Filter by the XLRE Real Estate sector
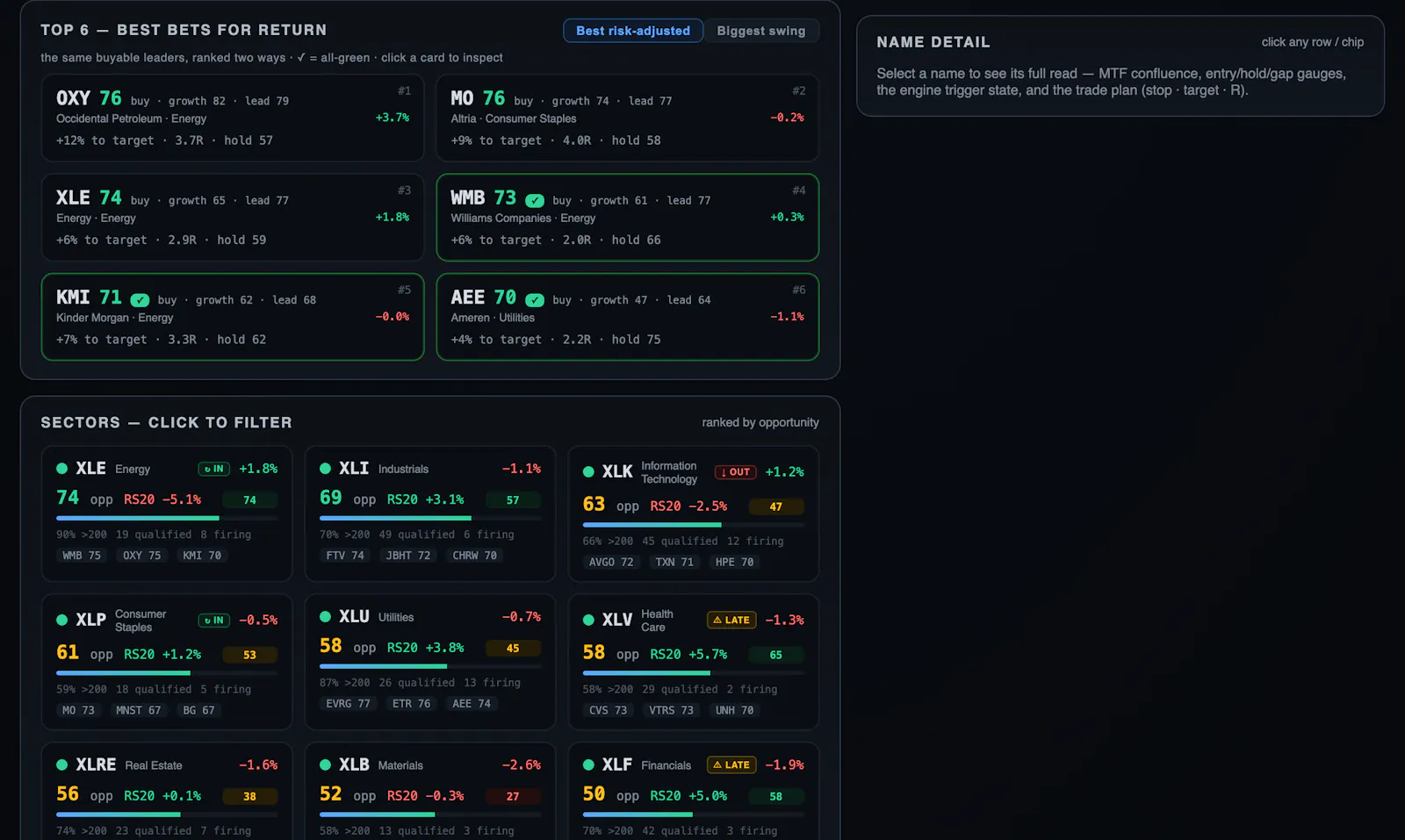The image size is (1405, 840). point(167,792)
